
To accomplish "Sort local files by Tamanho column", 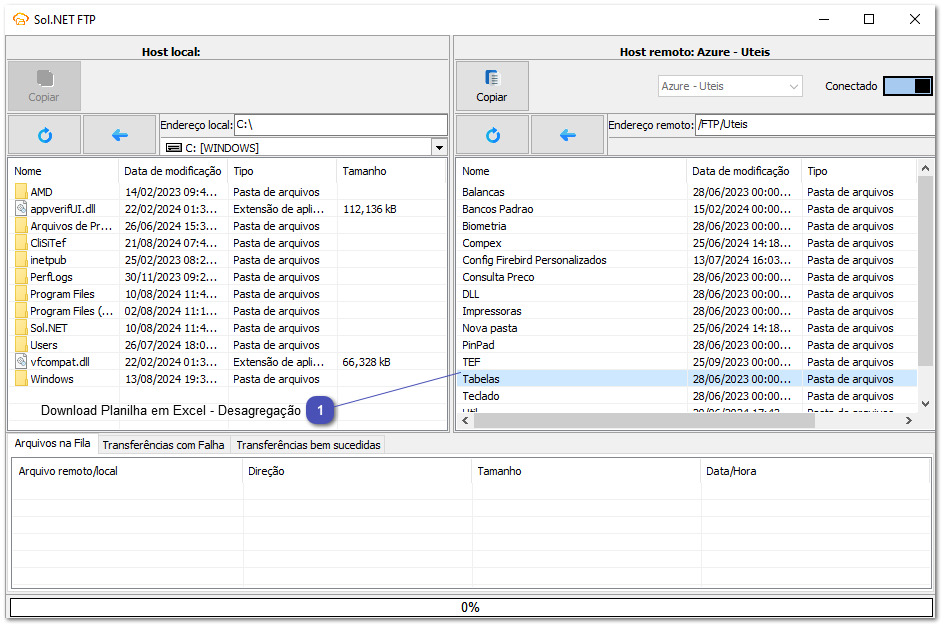I will [364, 171].
